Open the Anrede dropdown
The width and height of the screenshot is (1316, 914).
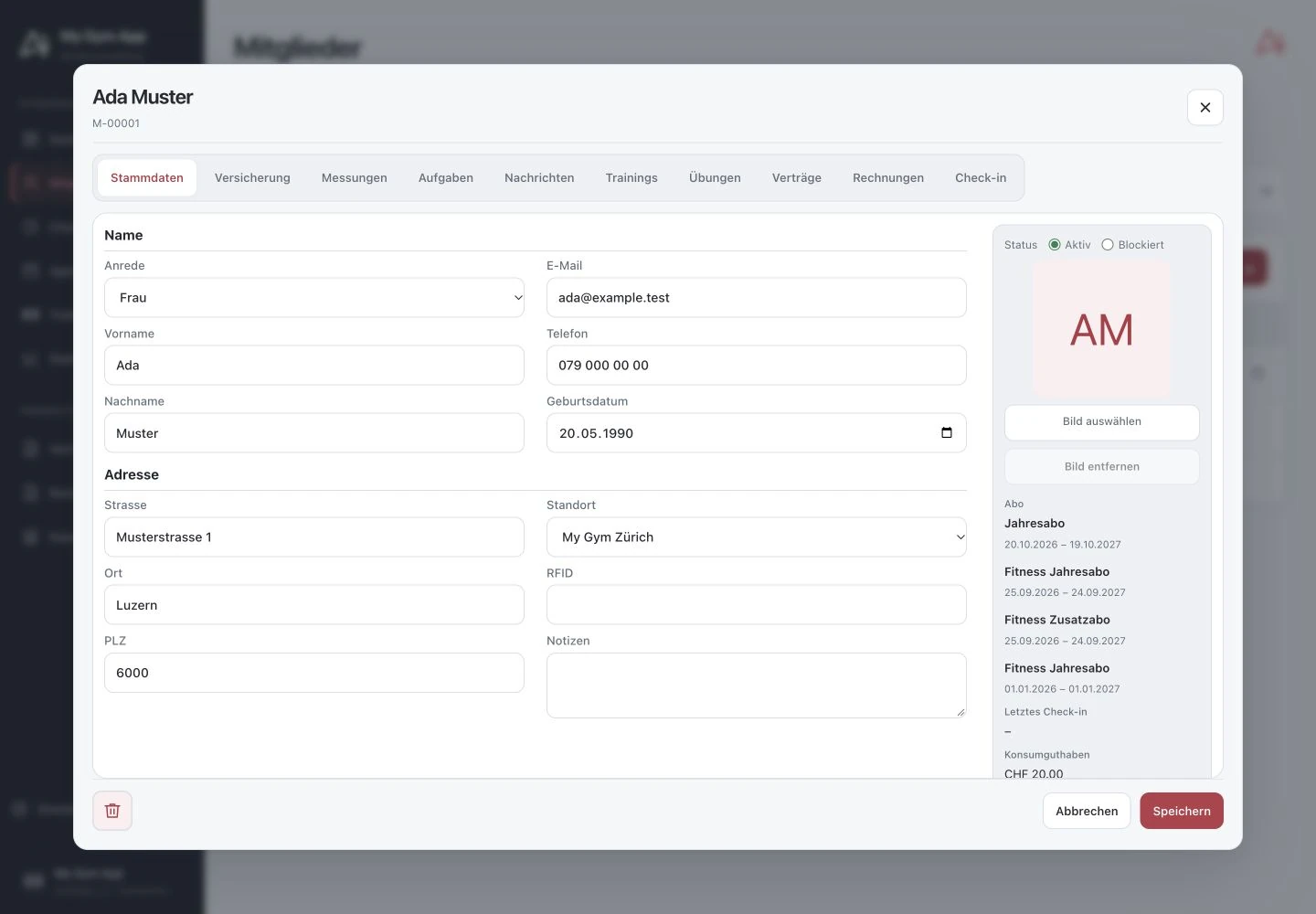tap(314, 298)
